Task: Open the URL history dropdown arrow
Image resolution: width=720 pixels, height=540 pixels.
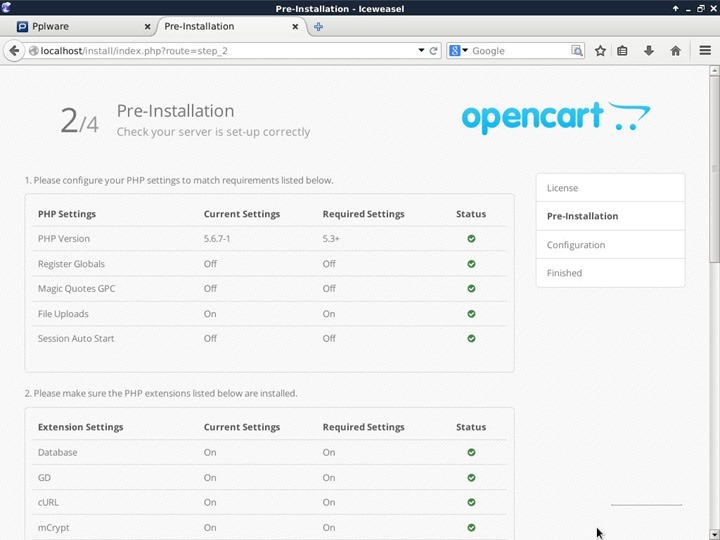Action: [421, 50]
